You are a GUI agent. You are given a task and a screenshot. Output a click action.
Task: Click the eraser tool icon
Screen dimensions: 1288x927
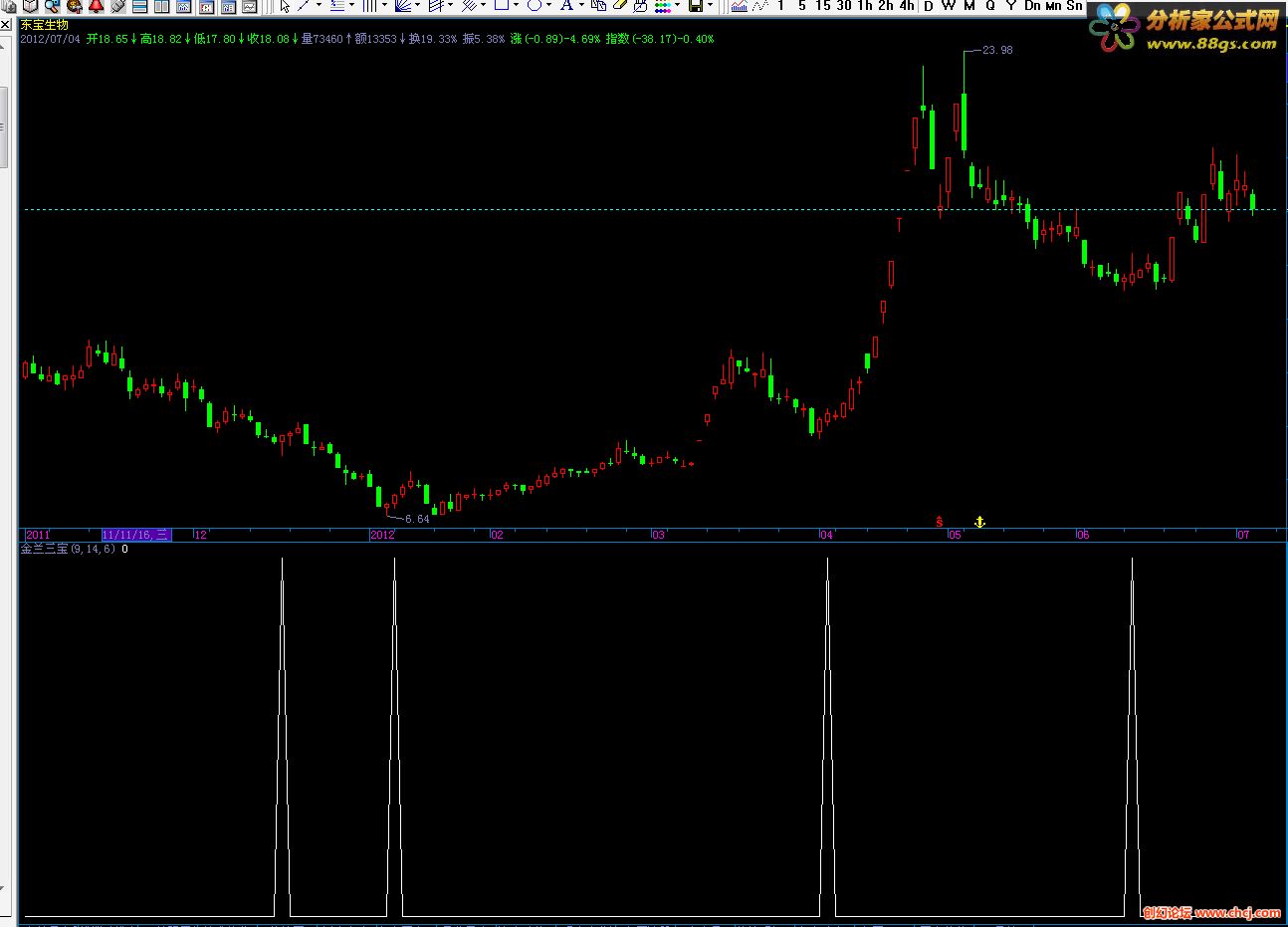tap(621, 5)
